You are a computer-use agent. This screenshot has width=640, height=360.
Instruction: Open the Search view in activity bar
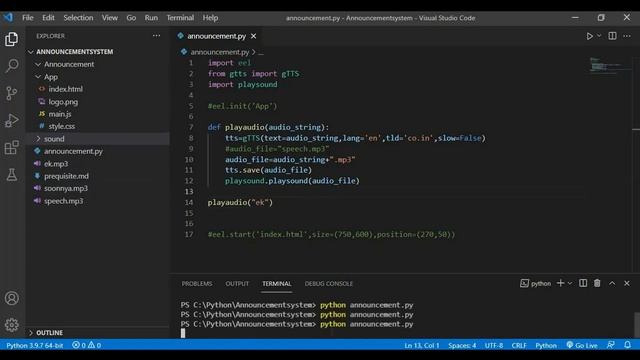[x=11, y=66]
